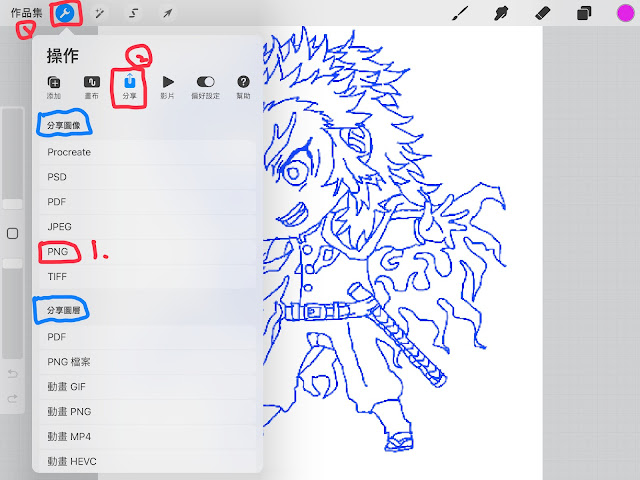The width and height of the screenshot is (640, 480).
Task: Open the magenta color swatch
Action: tap(625, 13)
